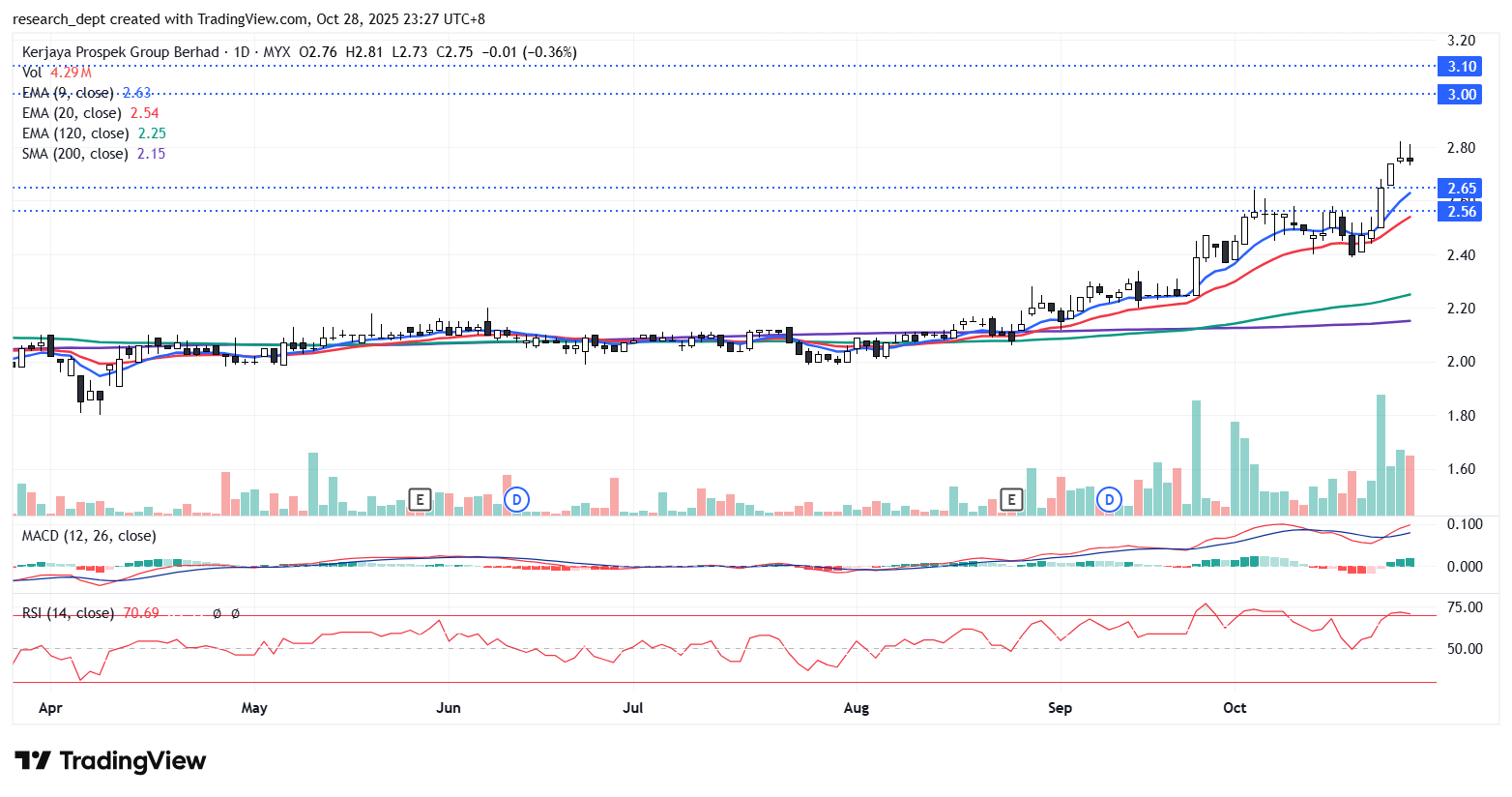Click the Vol 4.29M legend label
The height and width of the screenshot is (797, 1512).
(56, 73)
